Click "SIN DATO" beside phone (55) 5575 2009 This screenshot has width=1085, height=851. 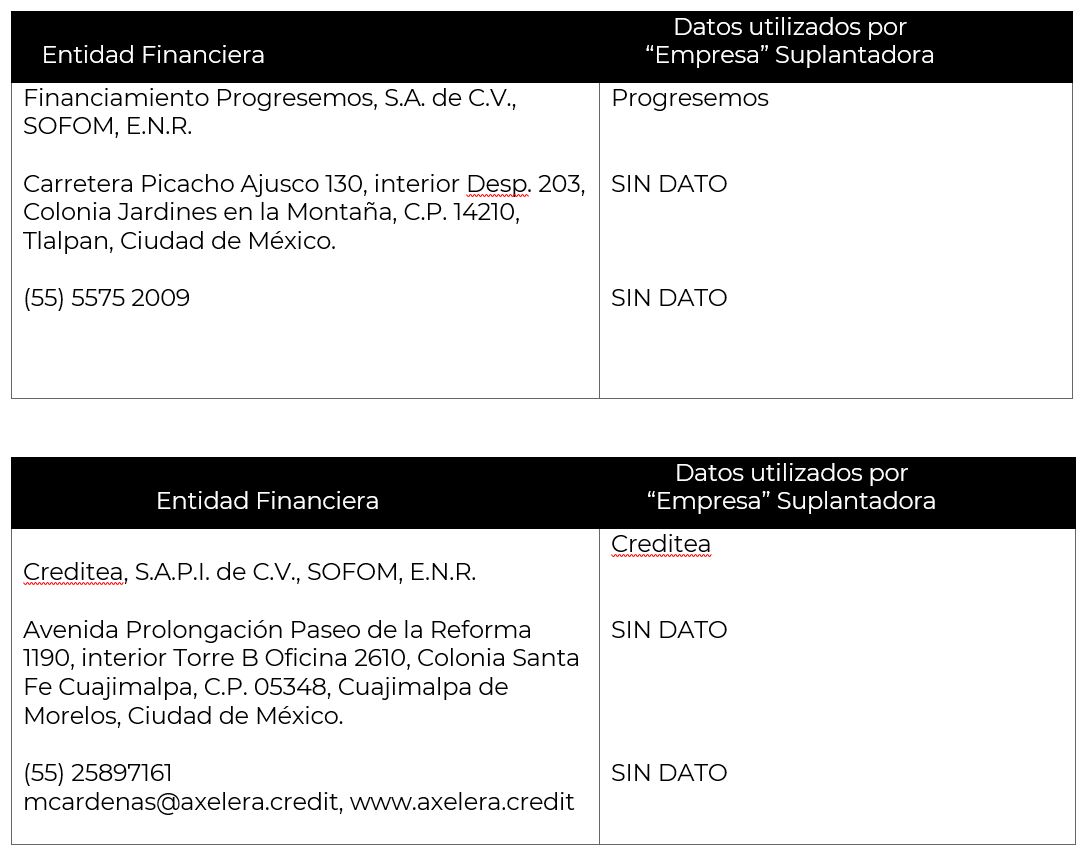tap(669, 298)
